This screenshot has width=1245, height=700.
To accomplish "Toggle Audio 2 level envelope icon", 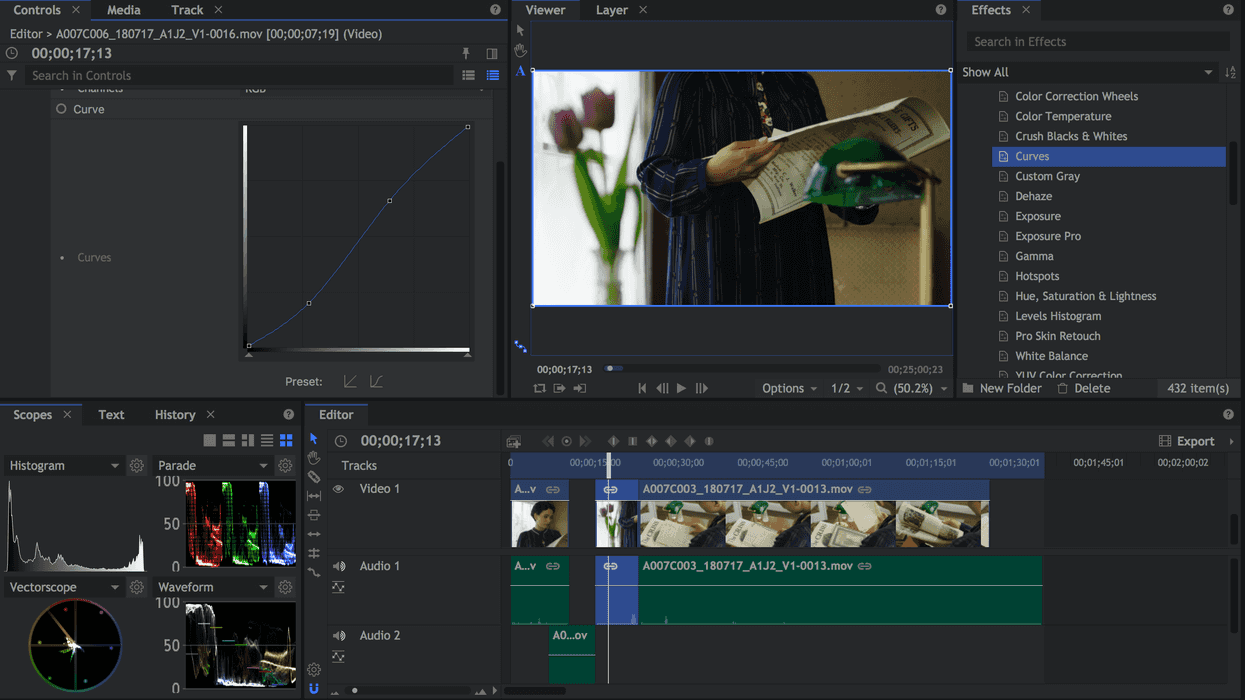I will tap(338, 657).
